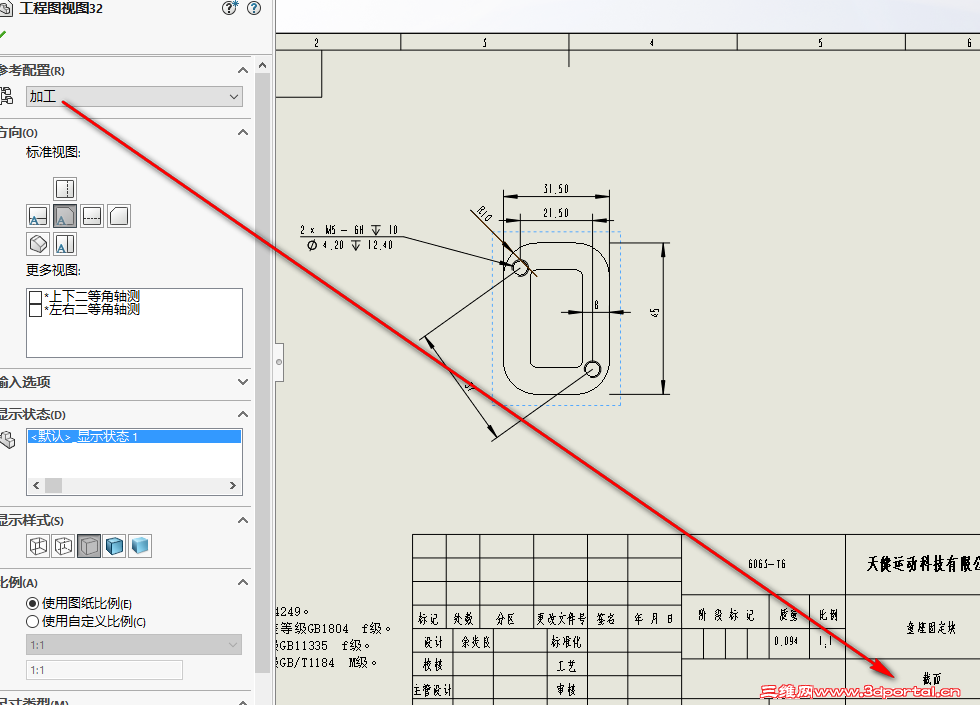This screenshot has width=980, height=705.
Task: Click the property panel vertical scrollbar thumb
Action: coord(262,375)
